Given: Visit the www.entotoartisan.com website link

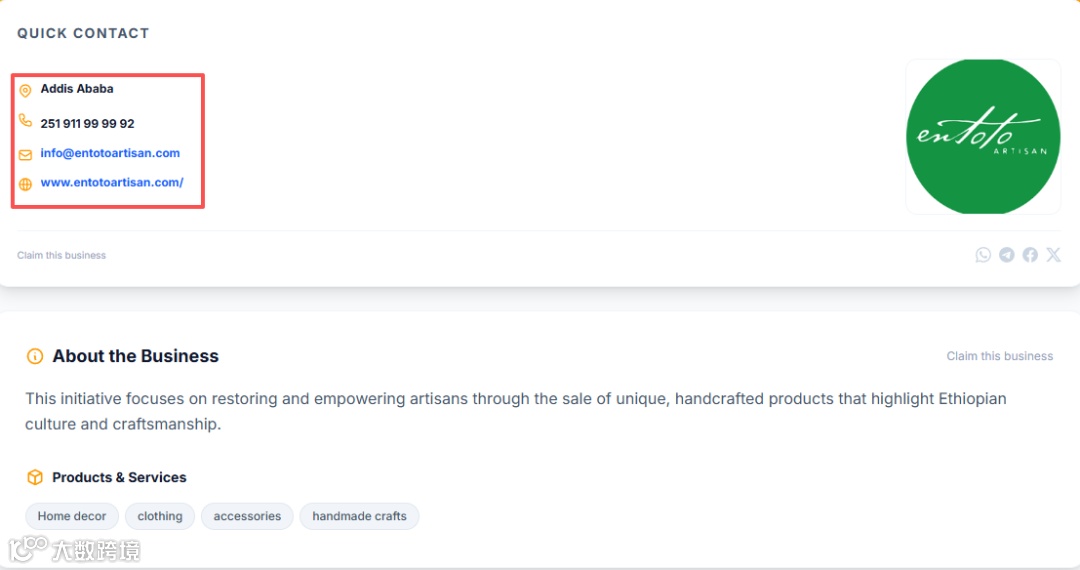Looking at the screenshot, I should tap(112, 183).
